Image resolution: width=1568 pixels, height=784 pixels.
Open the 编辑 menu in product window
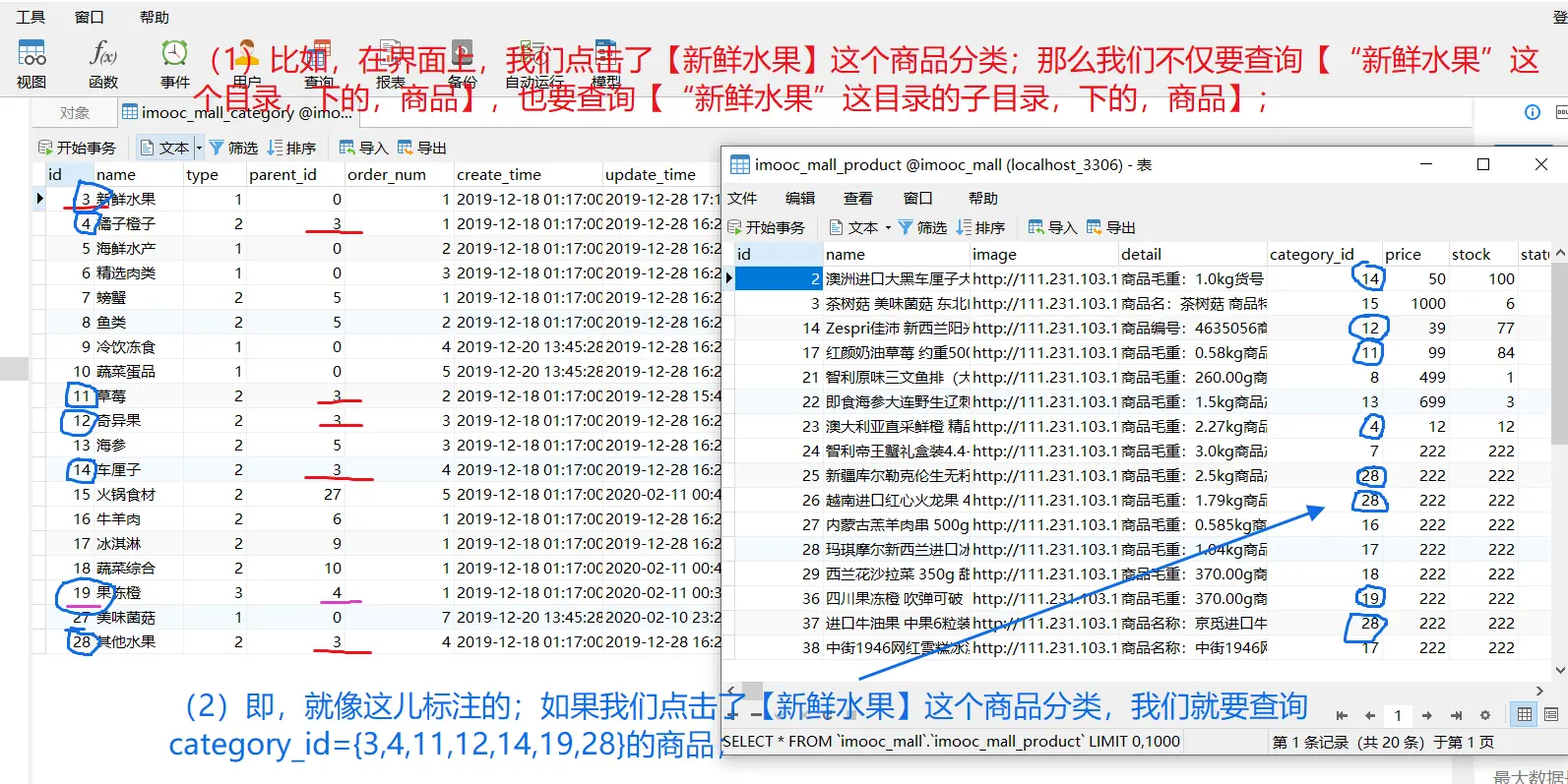point(800,198)
